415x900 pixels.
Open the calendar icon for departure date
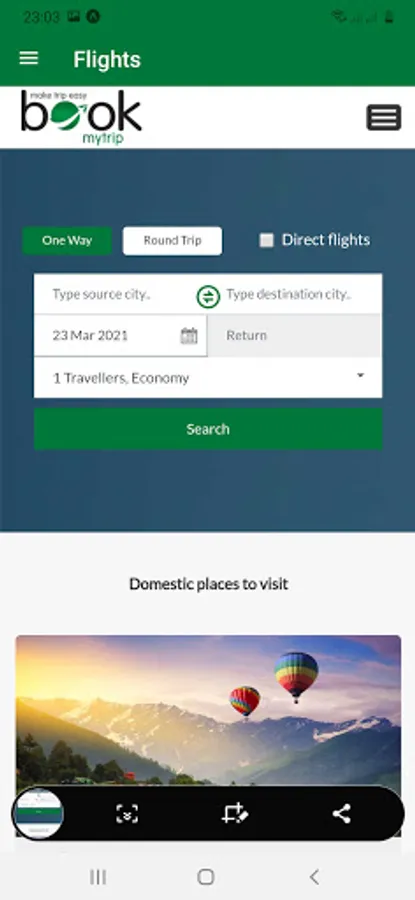point(189,336)
